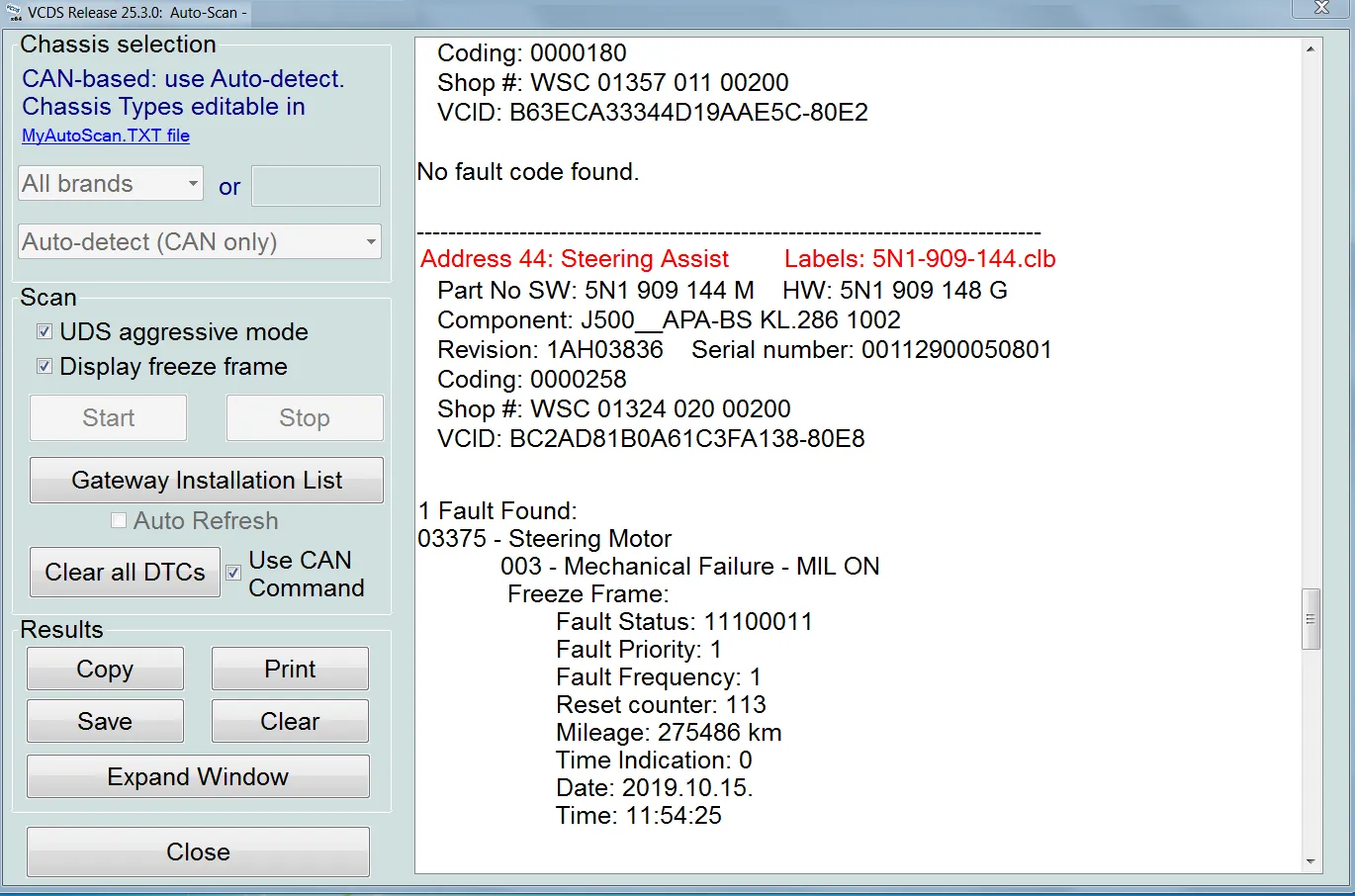This screenshot has height=896, width=1355.
Task: Click the Start scan button
Action: coord(108,418)
